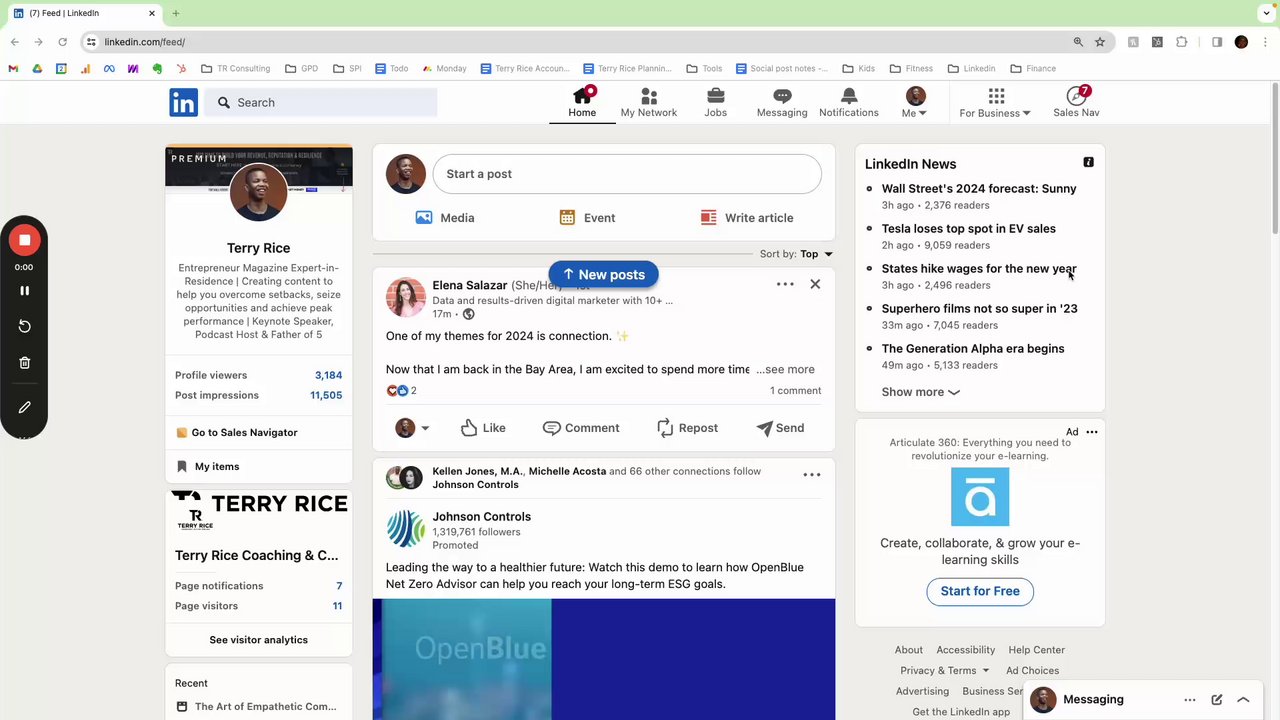Click See visitor analytics
1280x720 pixels.
(x=258, y=640)
